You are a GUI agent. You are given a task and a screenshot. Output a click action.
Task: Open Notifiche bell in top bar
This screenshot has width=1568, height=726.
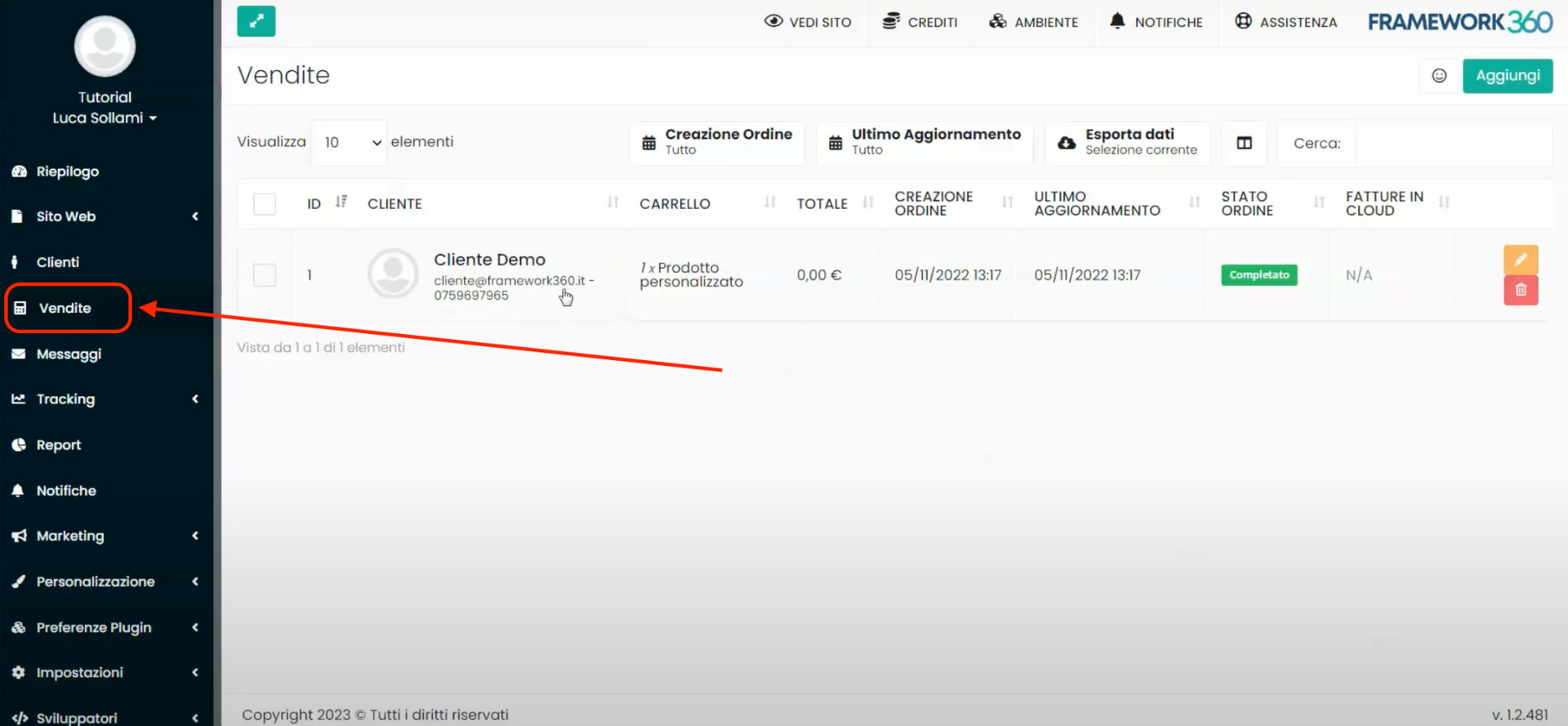(1156, 22)
